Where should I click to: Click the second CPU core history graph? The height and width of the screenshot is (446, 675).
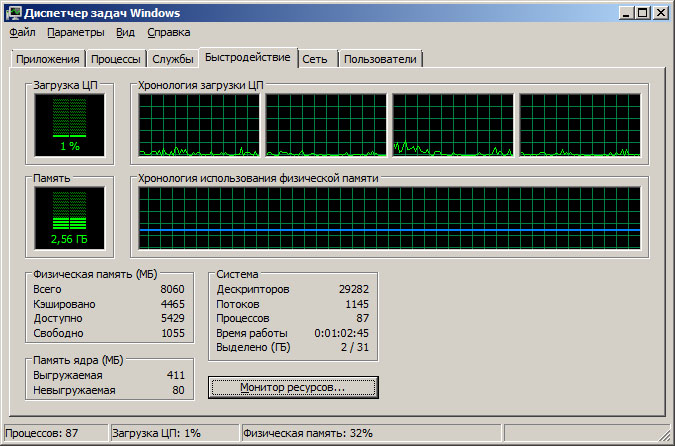[326, 125]
